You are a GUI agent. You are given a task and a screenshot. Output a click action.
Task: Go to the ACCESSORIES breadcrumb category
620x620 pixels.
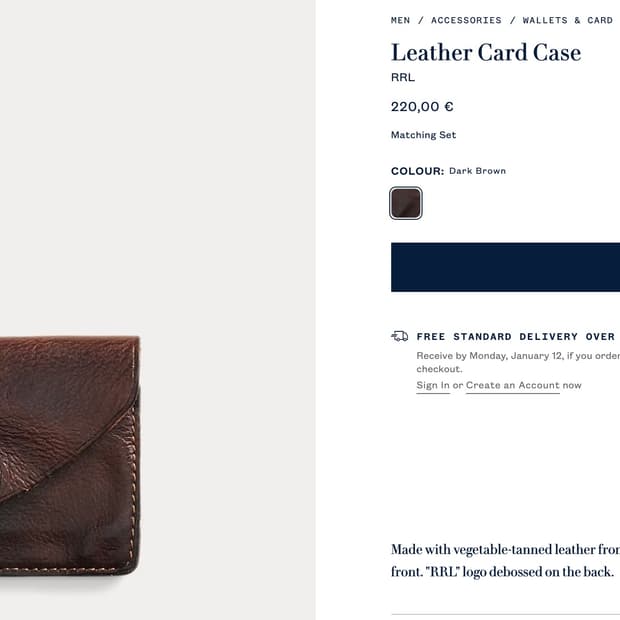(x=466, y=20)
